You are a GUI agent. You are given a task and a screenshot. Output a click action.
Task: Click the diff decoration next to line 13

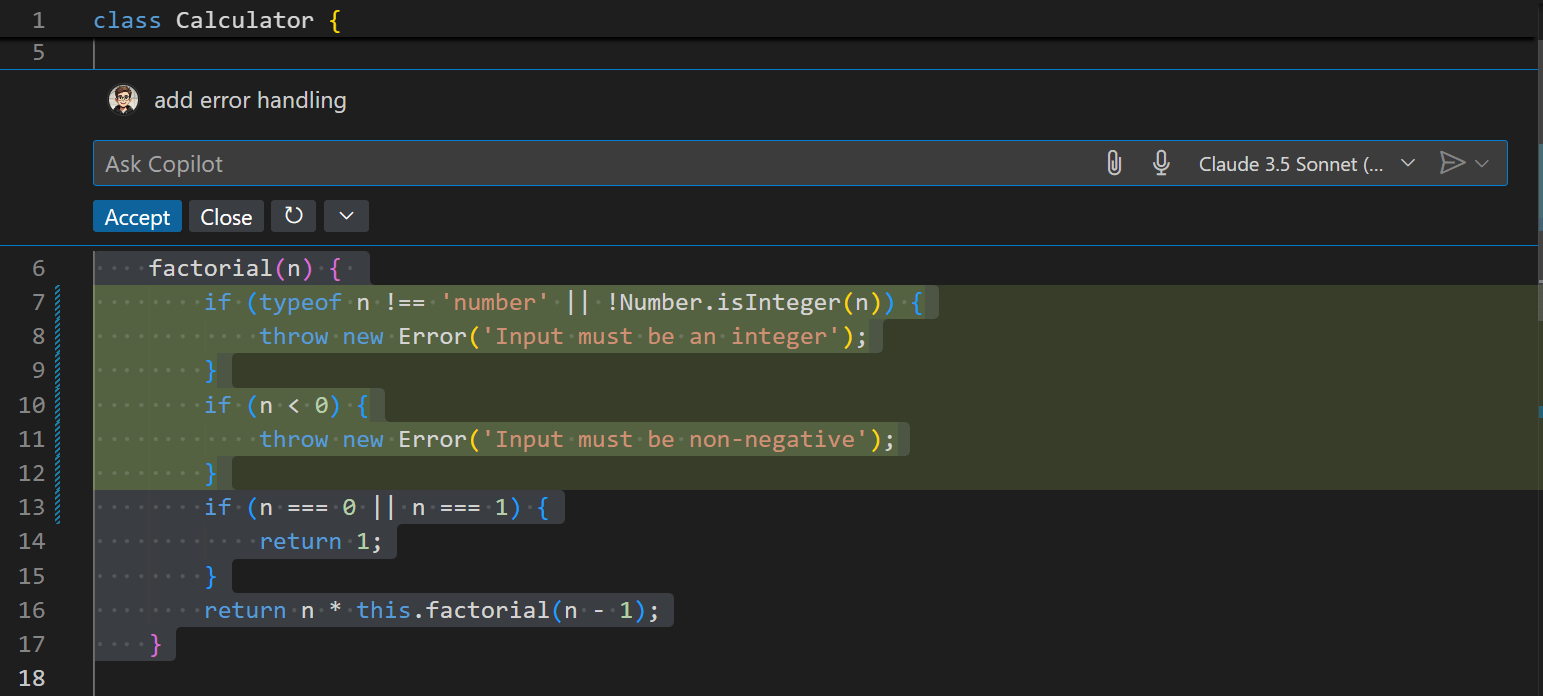click(57, 507)
